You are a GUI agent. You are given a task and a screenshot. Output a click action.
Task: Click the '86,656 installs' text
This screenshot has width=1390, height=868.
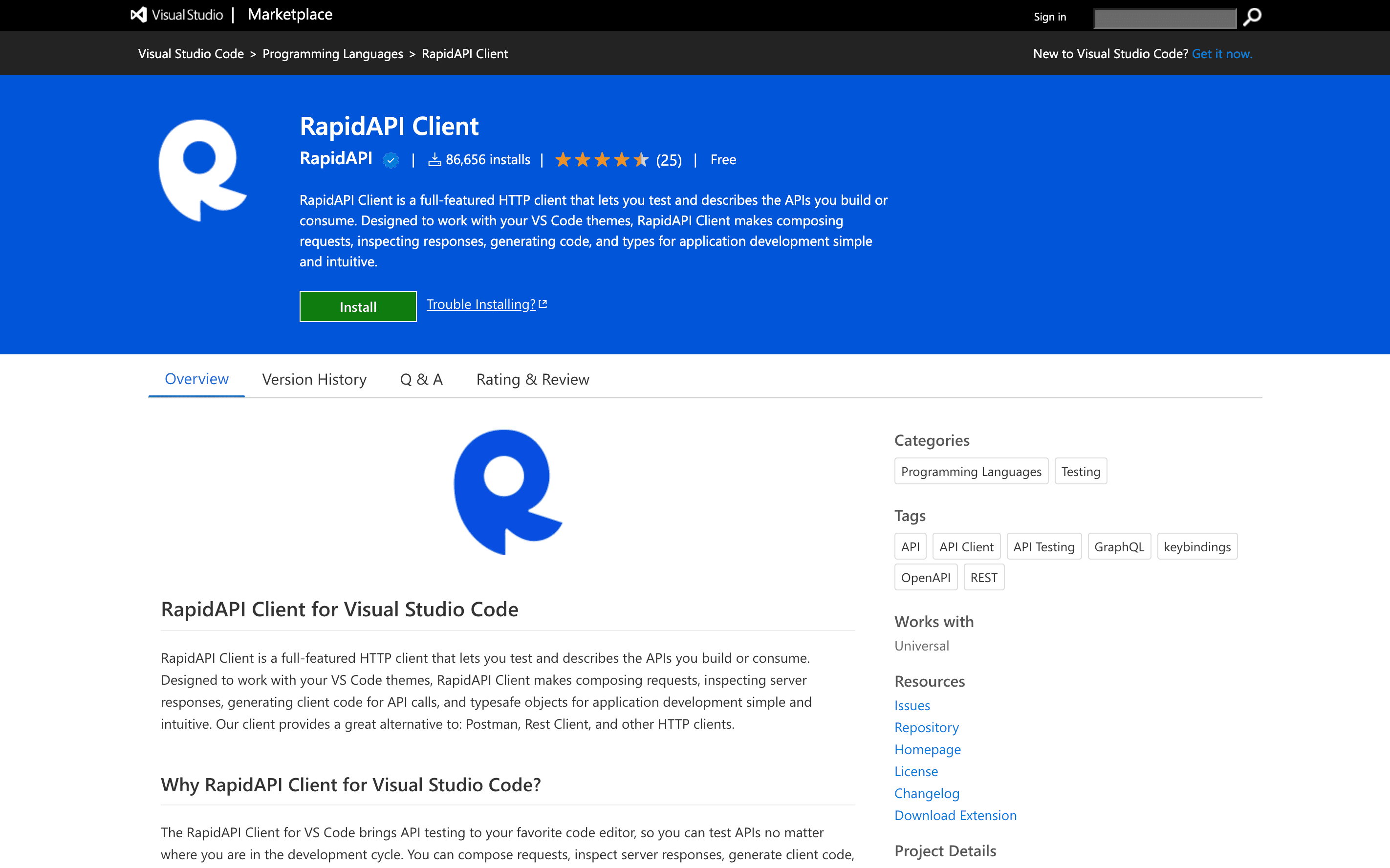(488, 160)
